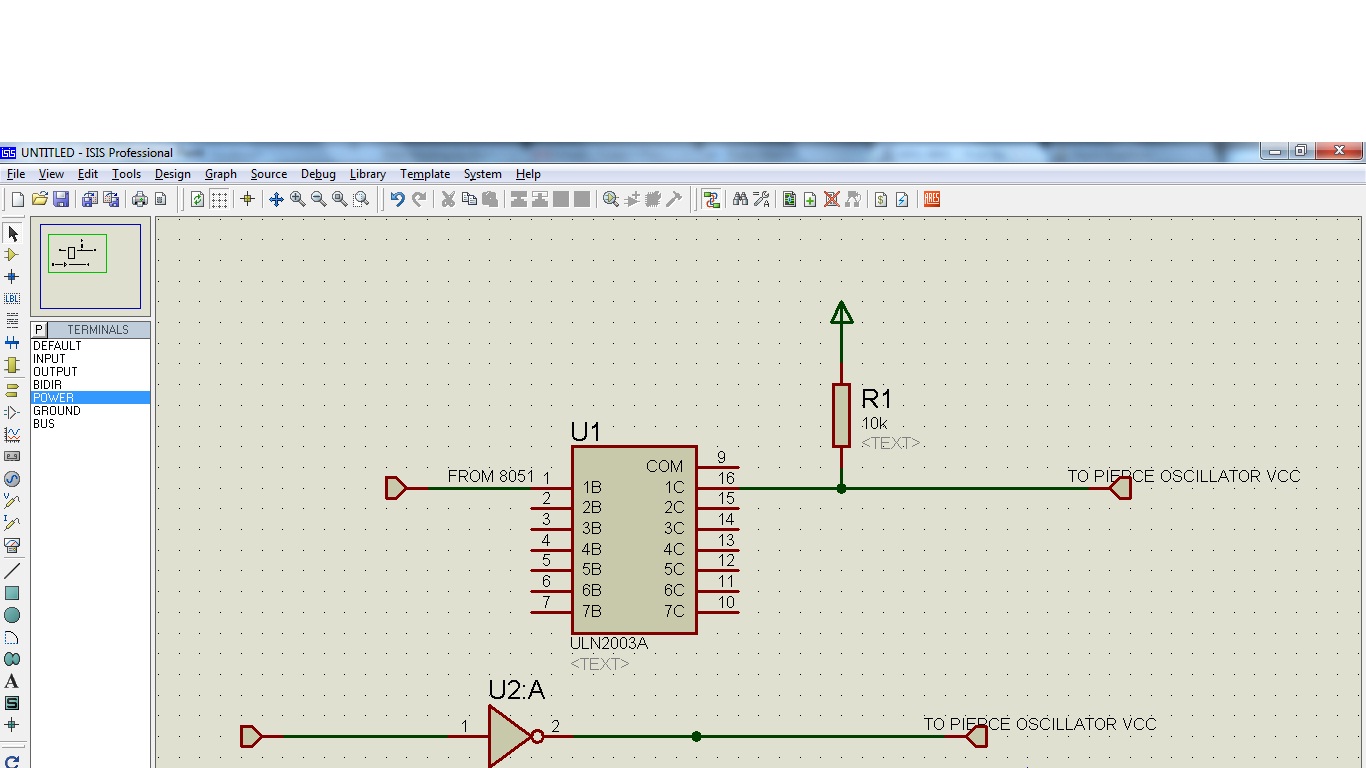Select the 2D circle graphics tool
The width and height of the screenshot is (1366, 768).
pos(12,615)
